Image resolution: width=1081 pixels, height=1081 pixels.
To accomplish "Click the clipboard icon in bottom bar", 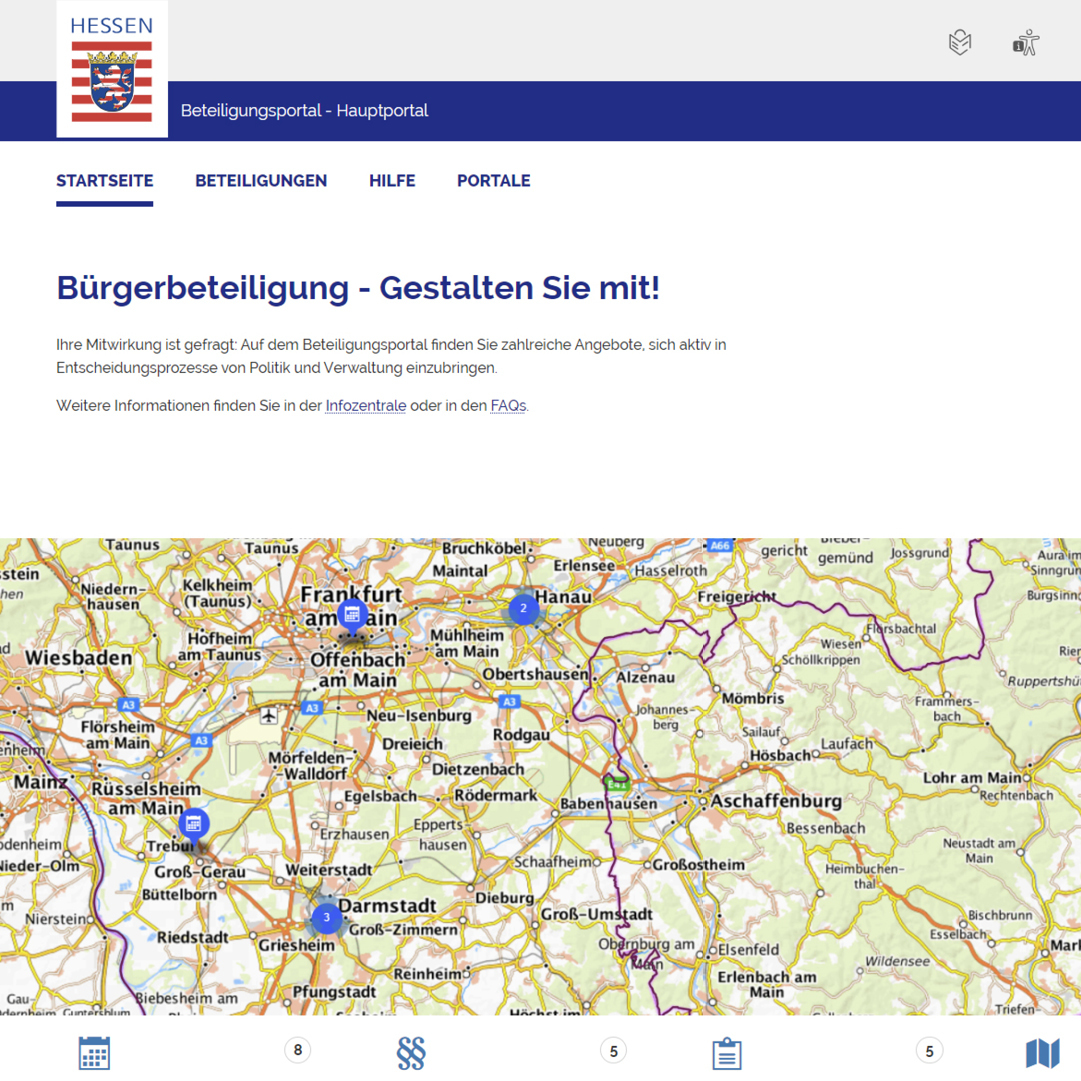I will click(x=727, y=1053).
